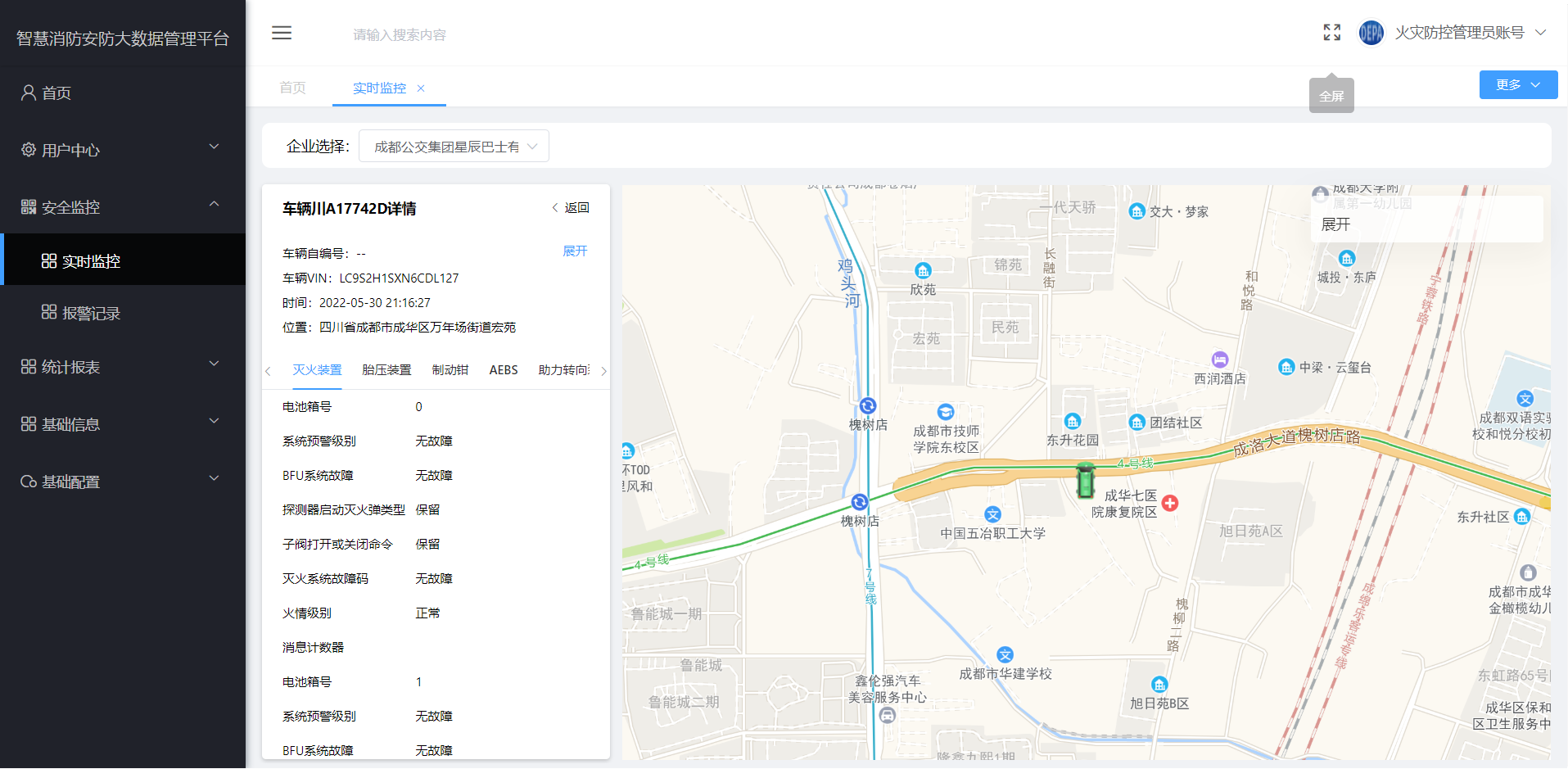This screenshot has height=769, width=1568.
Task: Collapse the 安全监控 sidebar menu
Action: pos(123,207)
